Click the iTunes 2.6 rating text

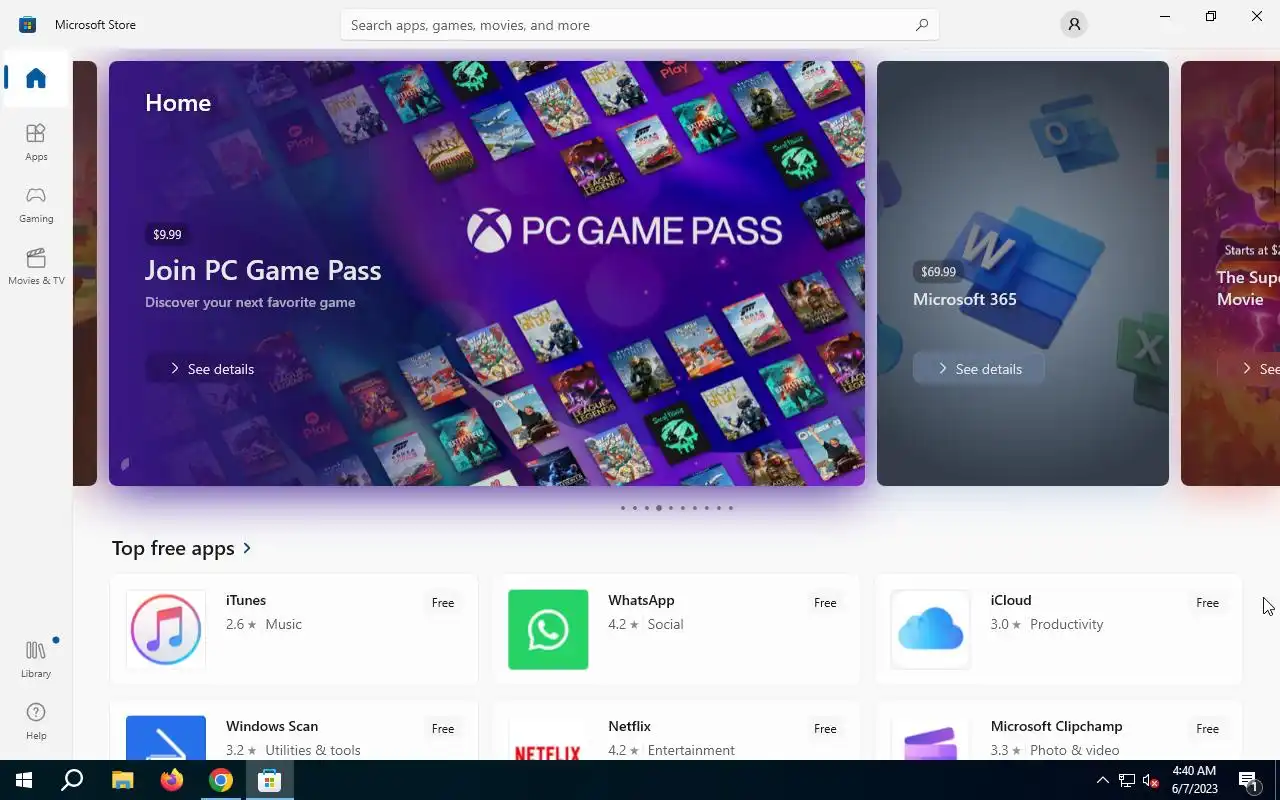241,624
